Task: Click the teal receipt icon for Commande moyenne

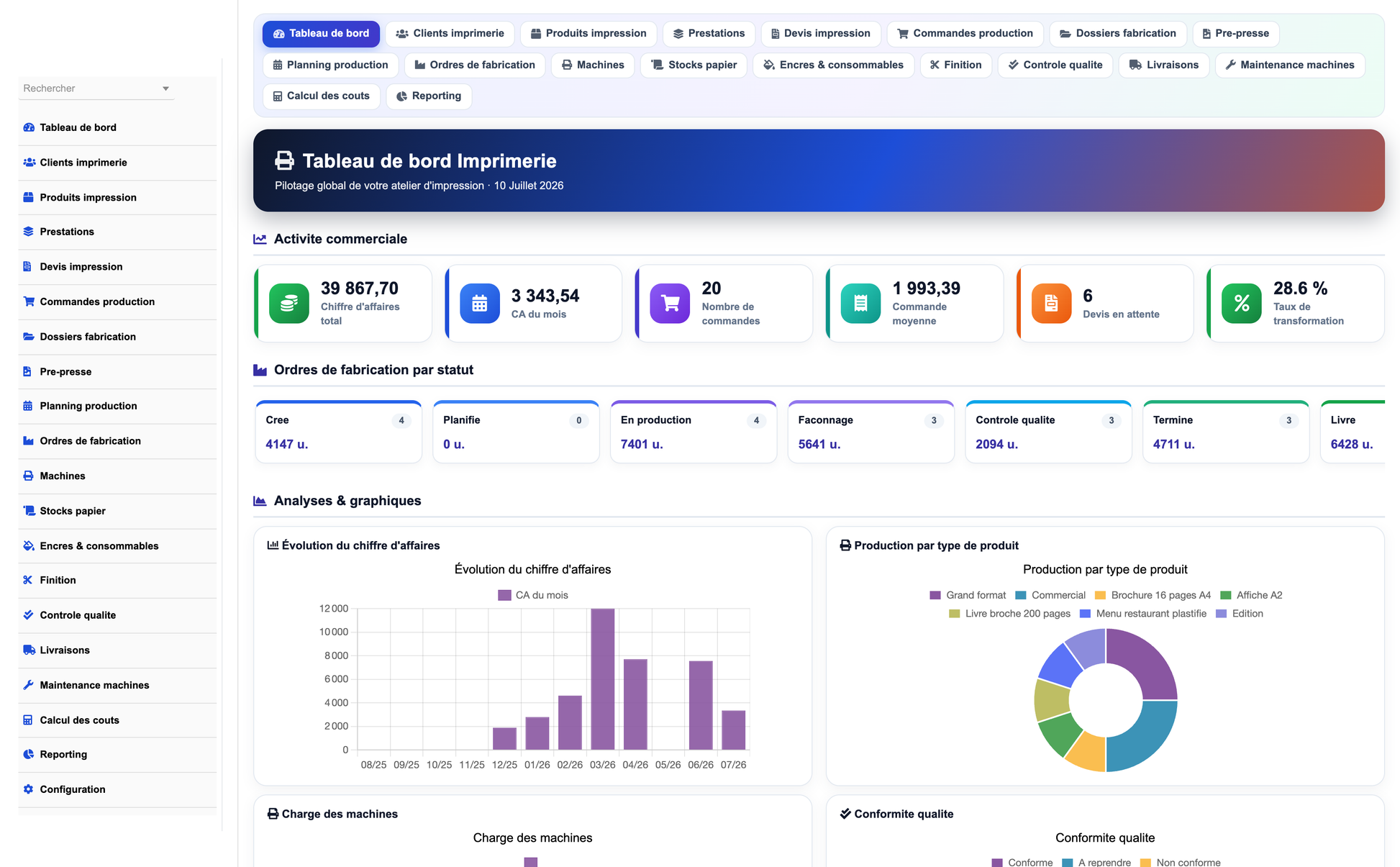Action: [x=861, y=304]
